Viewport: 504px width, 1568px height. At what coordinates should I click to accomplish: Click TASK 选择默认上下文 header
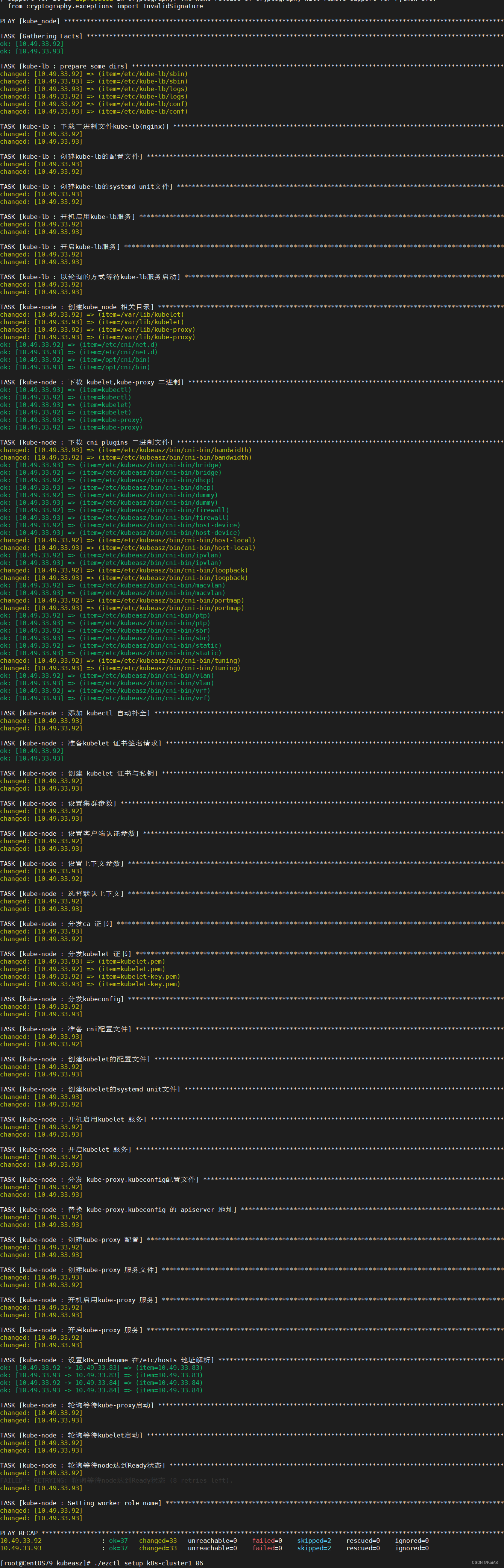[x=252, y=894]
